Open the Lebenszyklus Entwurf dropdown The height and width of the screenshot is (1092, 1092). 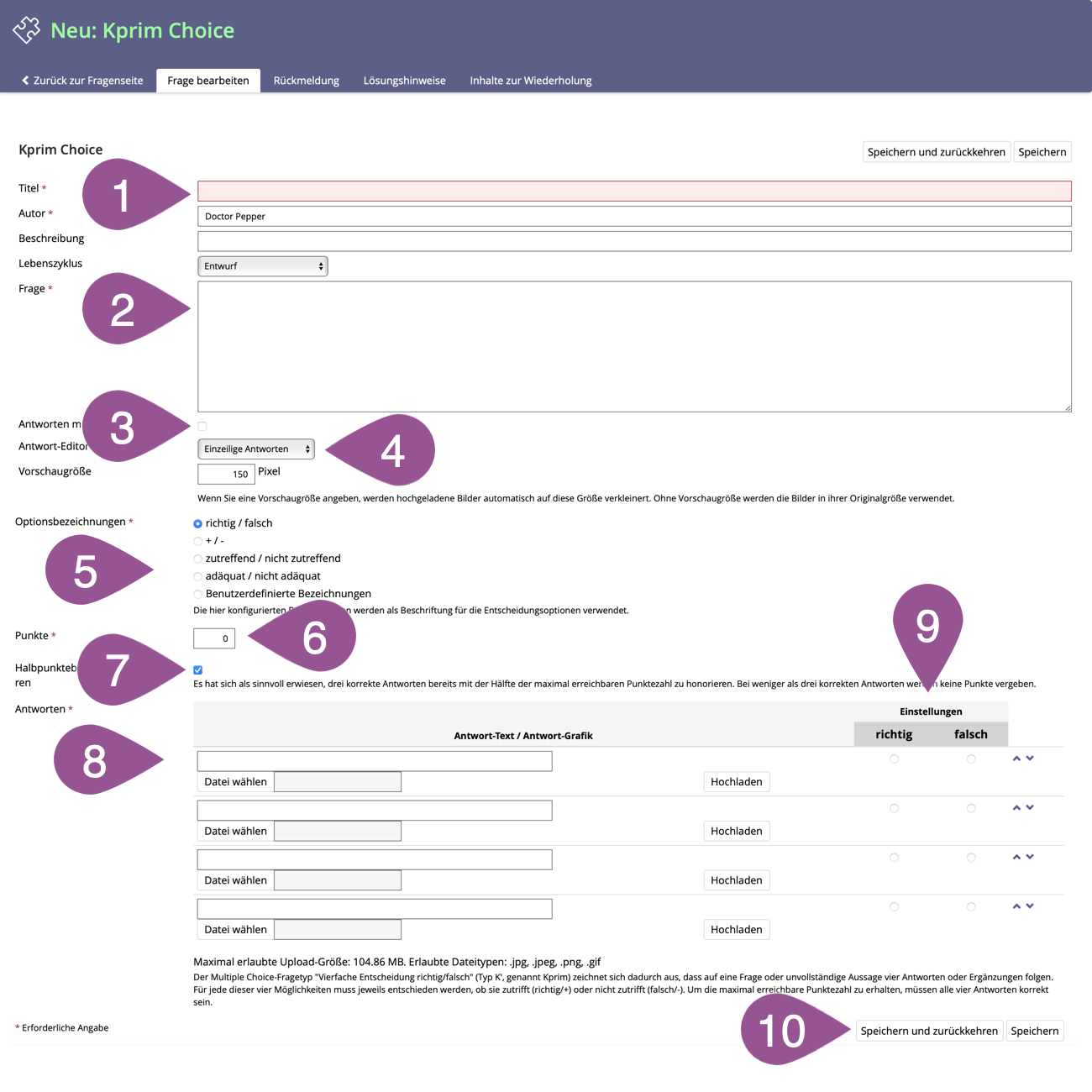(263, 266)
